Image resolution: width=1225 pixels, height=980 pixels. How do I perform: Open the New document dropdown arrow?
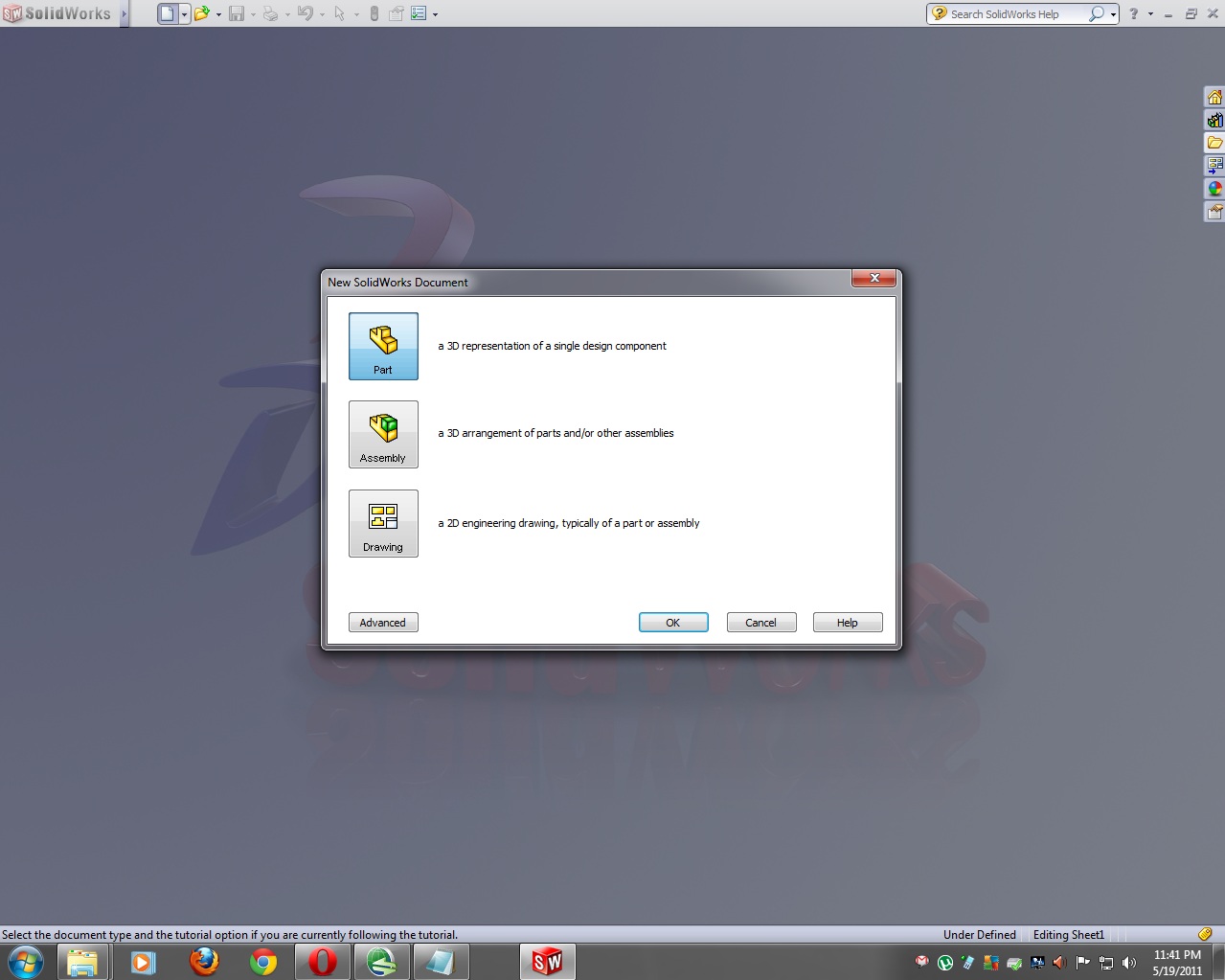pos(184,14)
